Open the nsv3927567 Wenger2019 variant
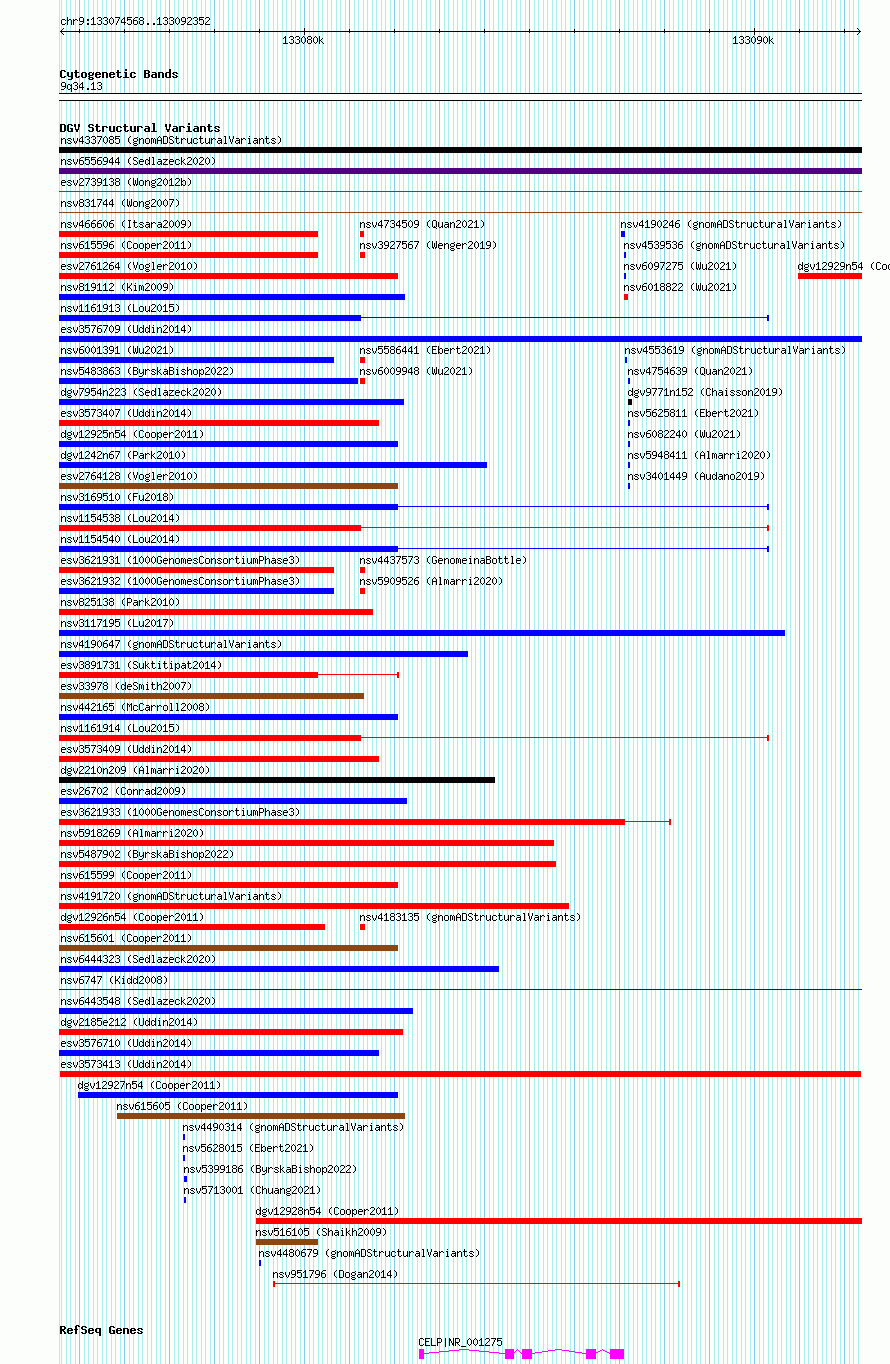The height and width of the screenshot is (1364, 890). pyautogui.click(x=428, y=245)
